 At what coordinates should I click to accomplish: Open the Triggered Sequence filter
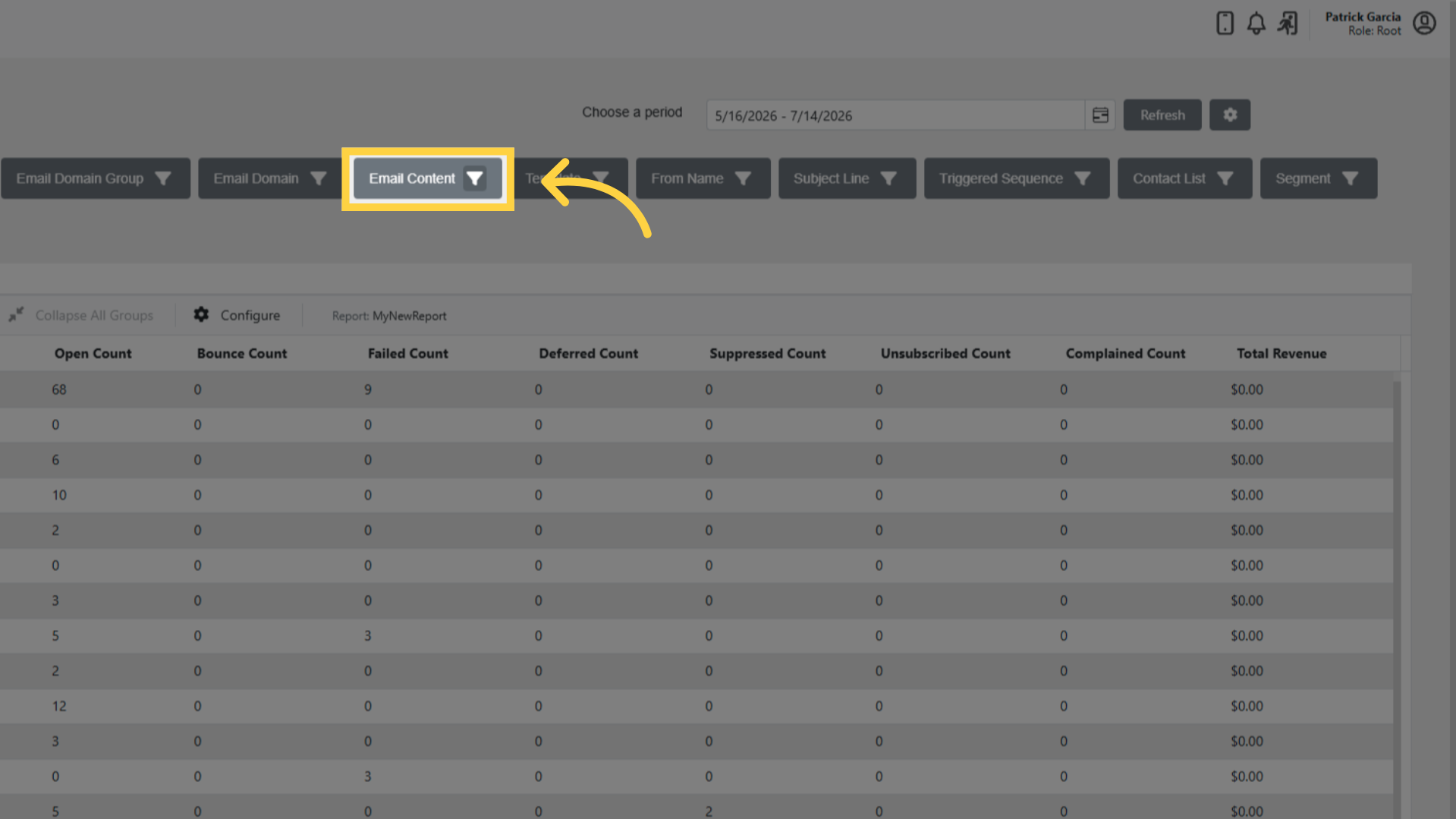coord(1017,178)
